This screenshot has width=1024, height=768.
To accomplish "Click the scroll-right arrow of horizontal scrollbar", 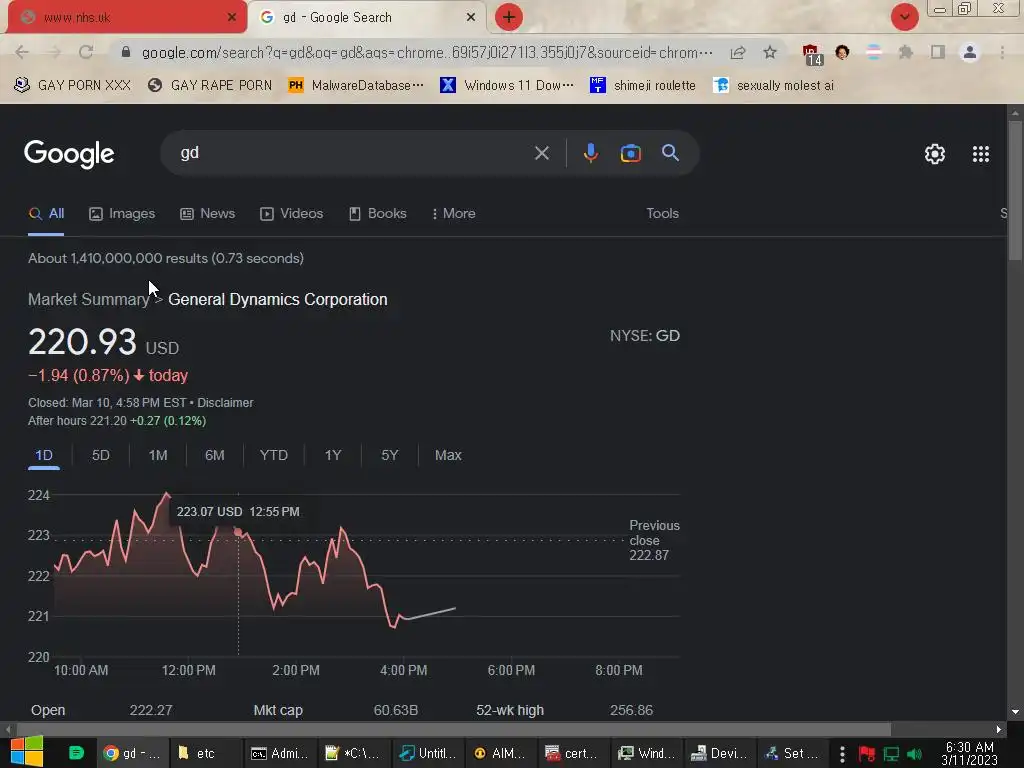I will coord(999,729).
